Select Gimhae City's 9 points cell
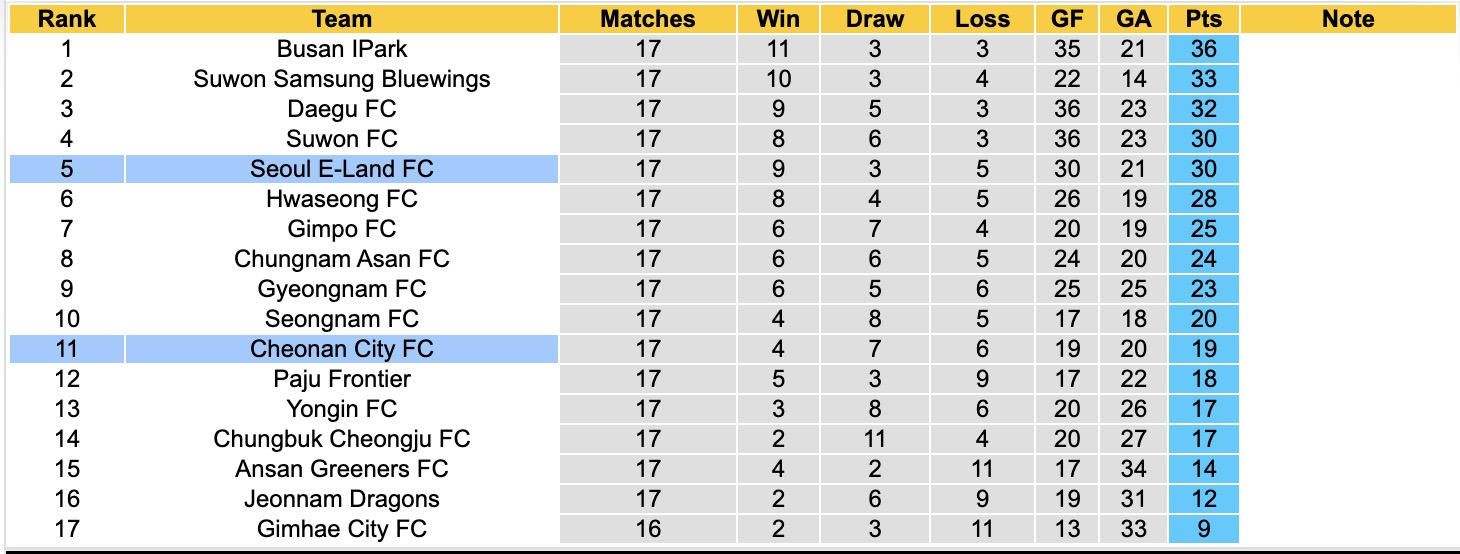 tap(1204, 529)
